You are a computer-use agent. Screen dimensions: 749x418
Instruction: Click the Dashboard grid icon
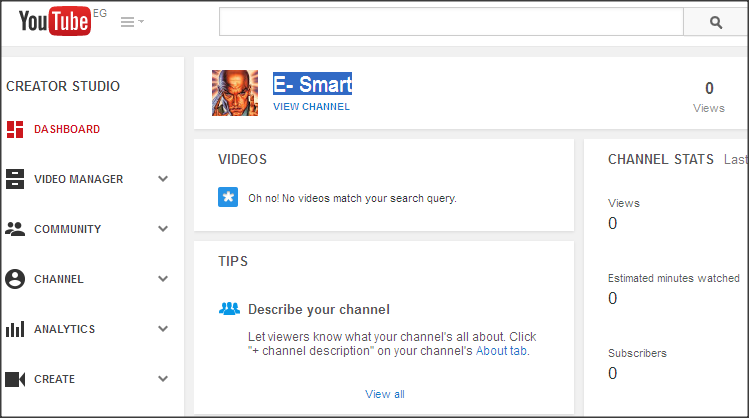click(x=15, y=129)
